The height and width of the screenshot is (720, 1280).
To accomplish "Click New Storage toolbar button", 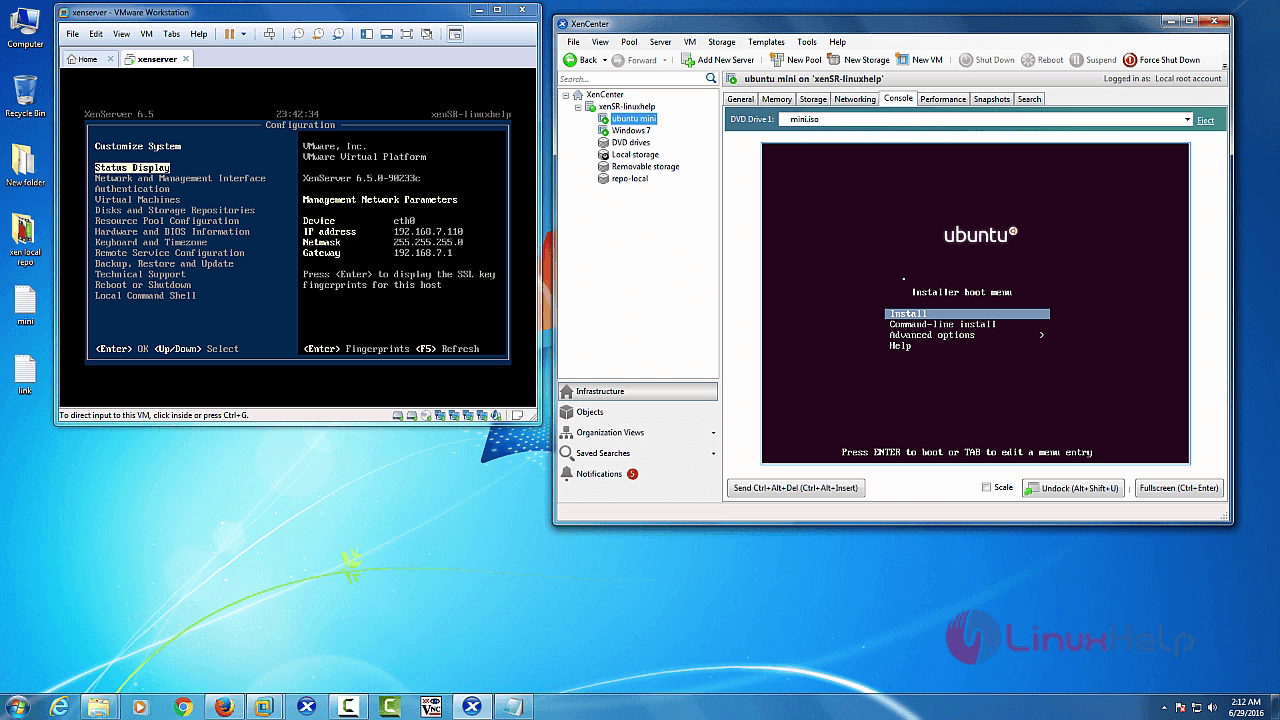I will (x=858, y=60).
